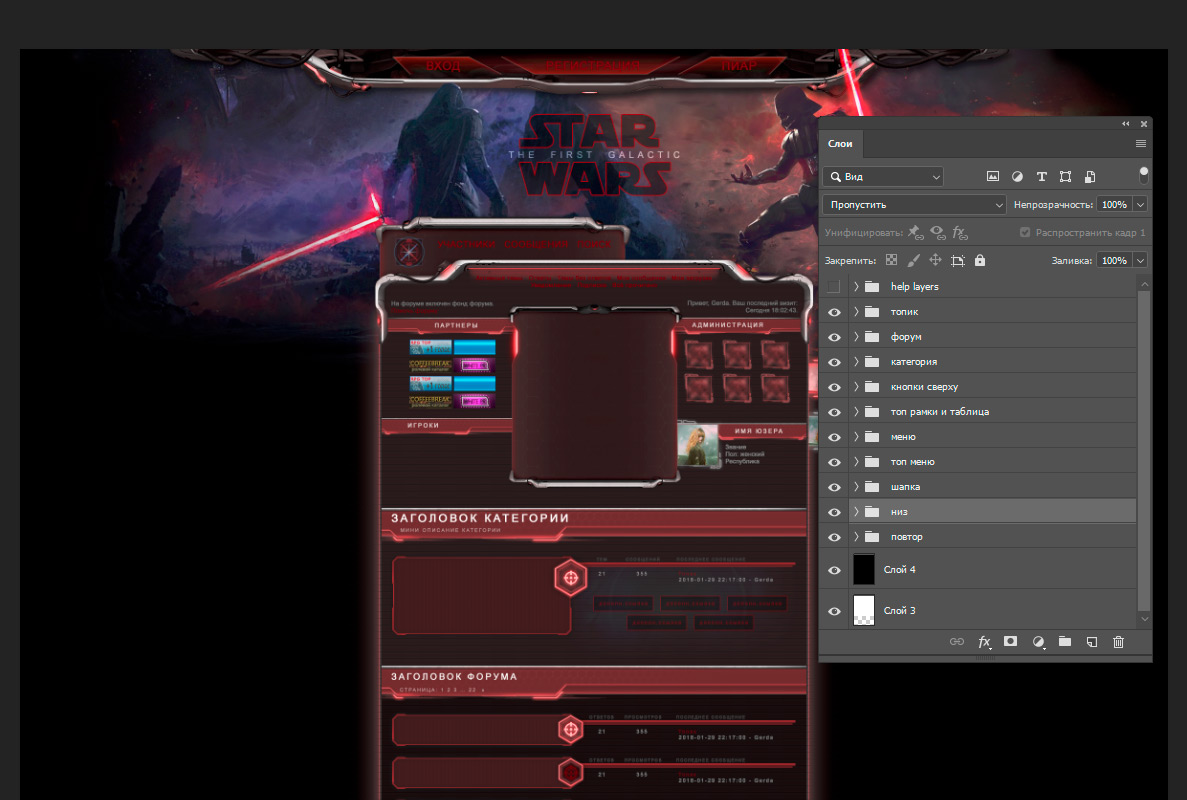This screenshot has height=800, width=1187.
Task: Open the Непрозрачность slider arrow
Action: click(x=1140, y=204)
